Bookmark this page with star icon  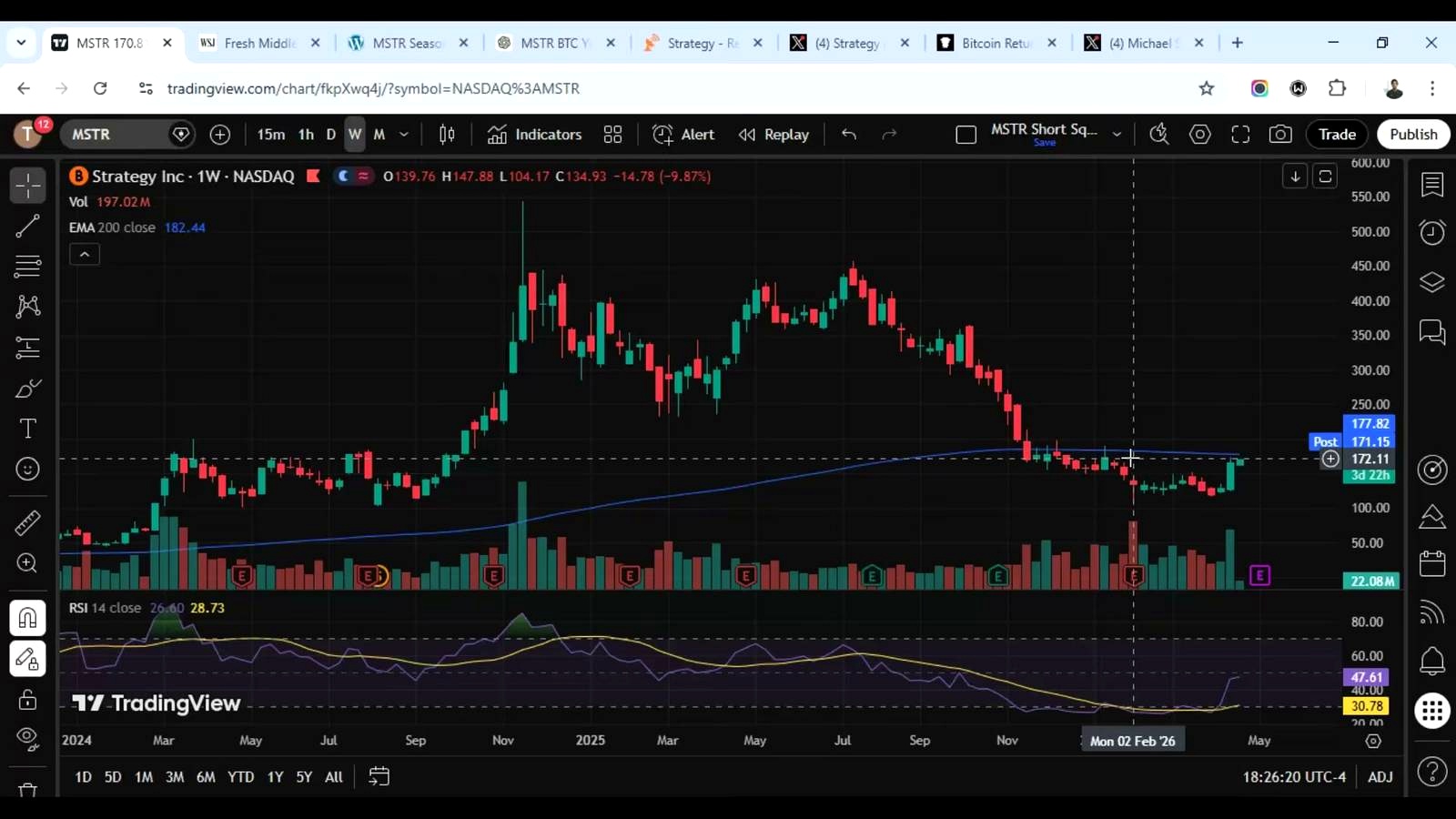1207,88
